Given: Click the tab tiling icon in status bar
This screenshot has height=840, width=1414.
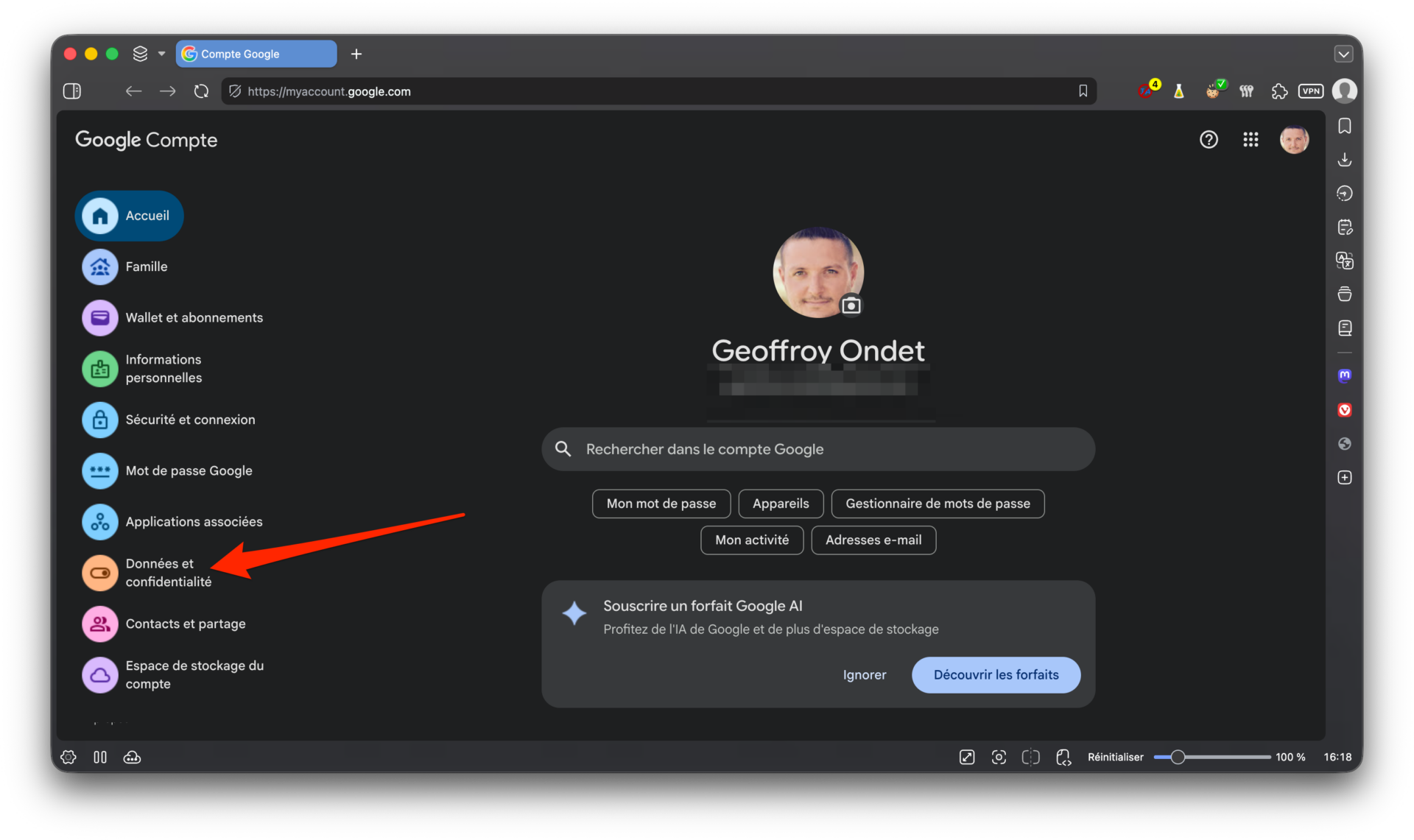Looking at the screenshot, I should click(x=1031, y=757).
